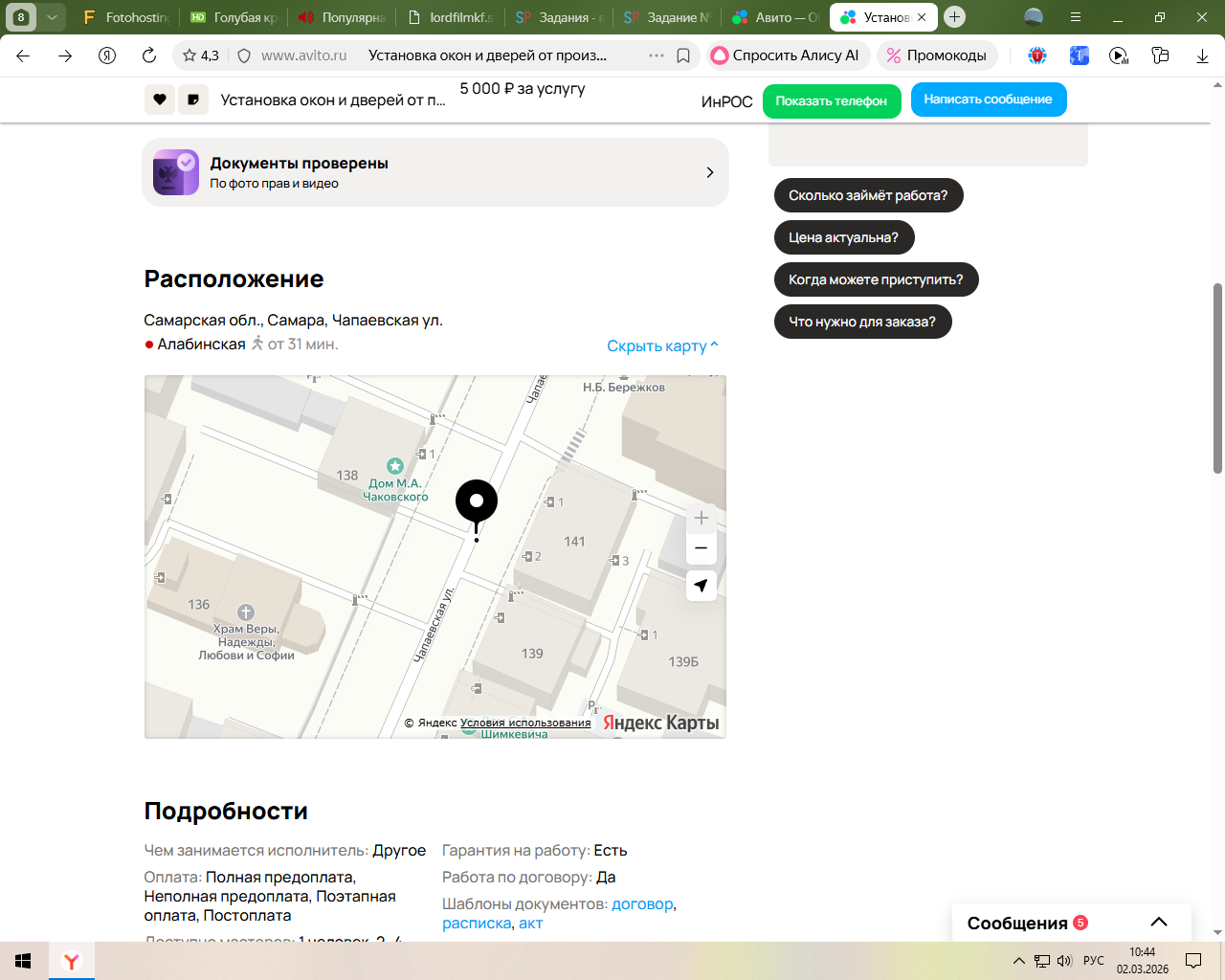Reload the Avito page
1225x980 pixels.
[149, 56]
